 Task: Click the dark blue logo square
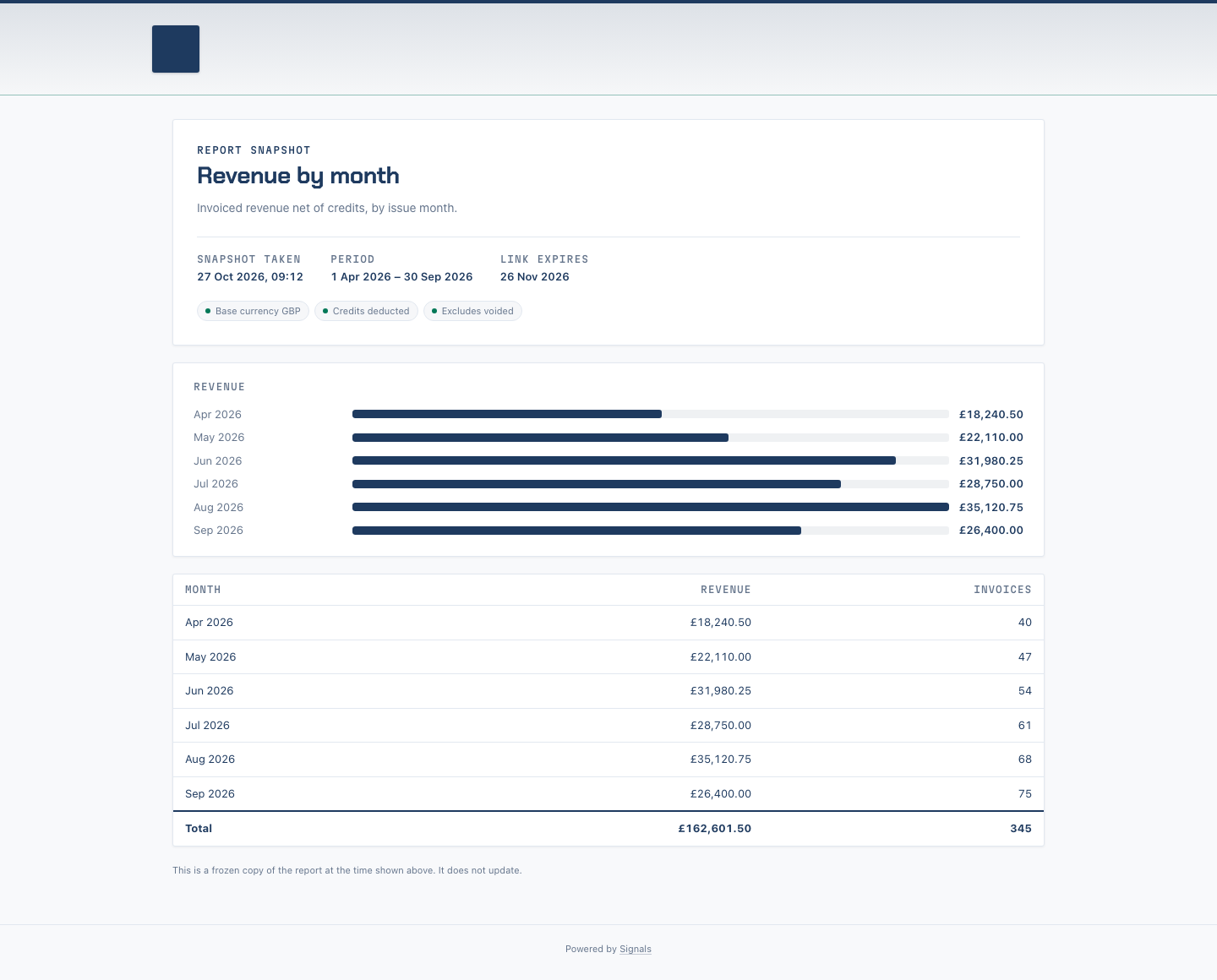(x=176, y=49)
